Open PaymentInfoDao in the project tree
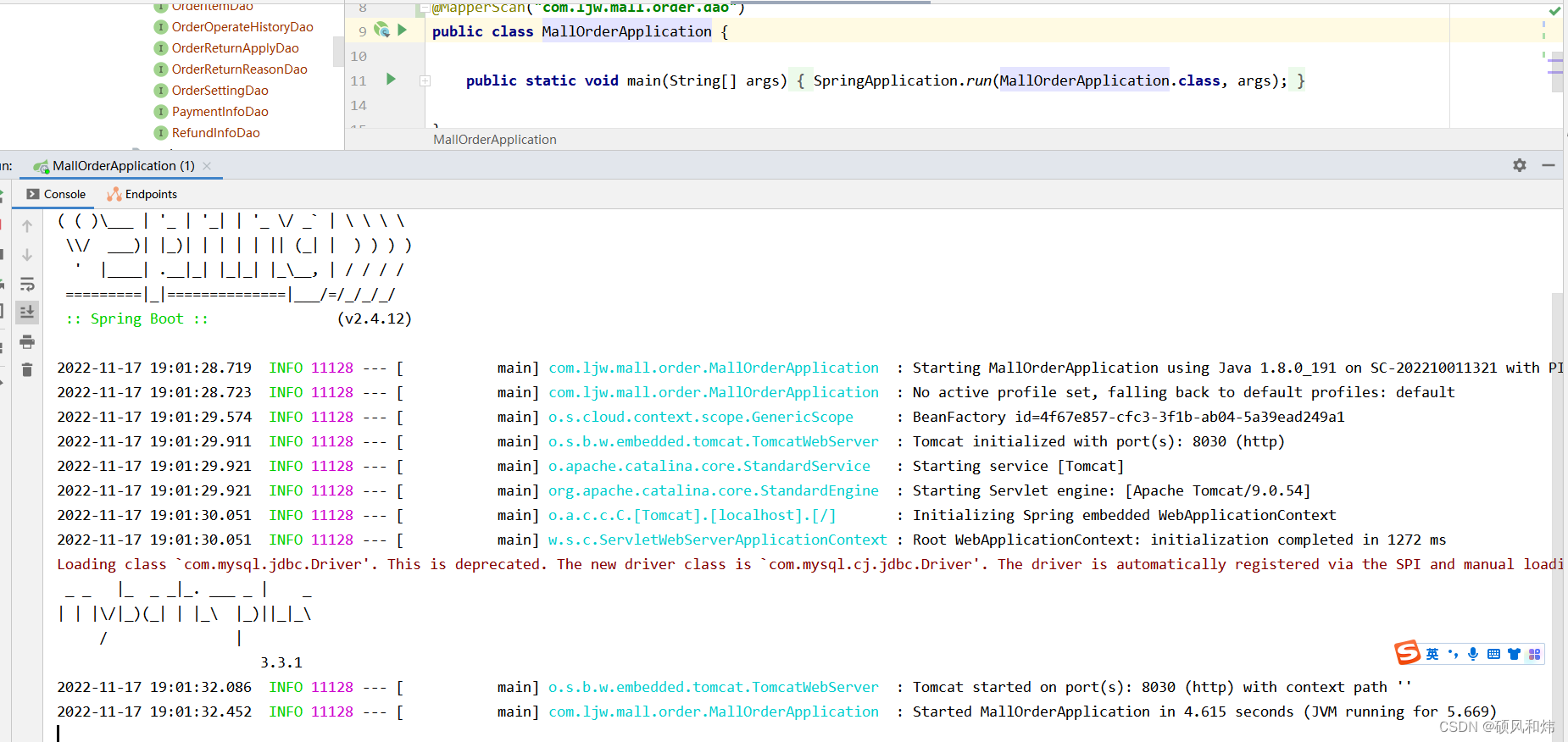 coord(220,112)
